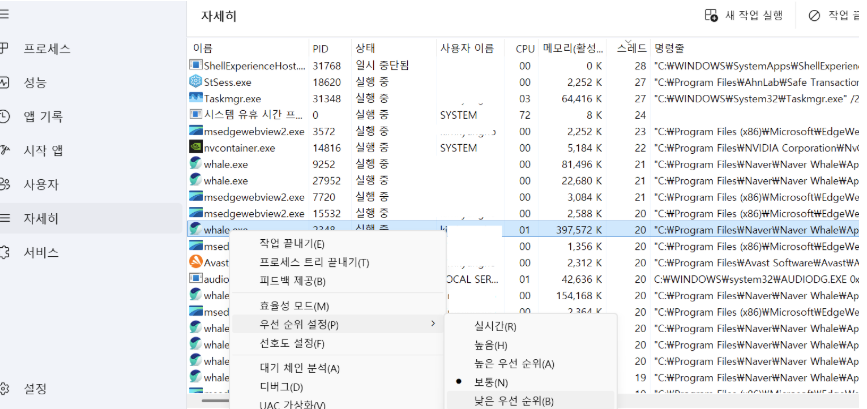Click the toolbar 작업 끝내기 button at top right

click(x=835, y=15)
